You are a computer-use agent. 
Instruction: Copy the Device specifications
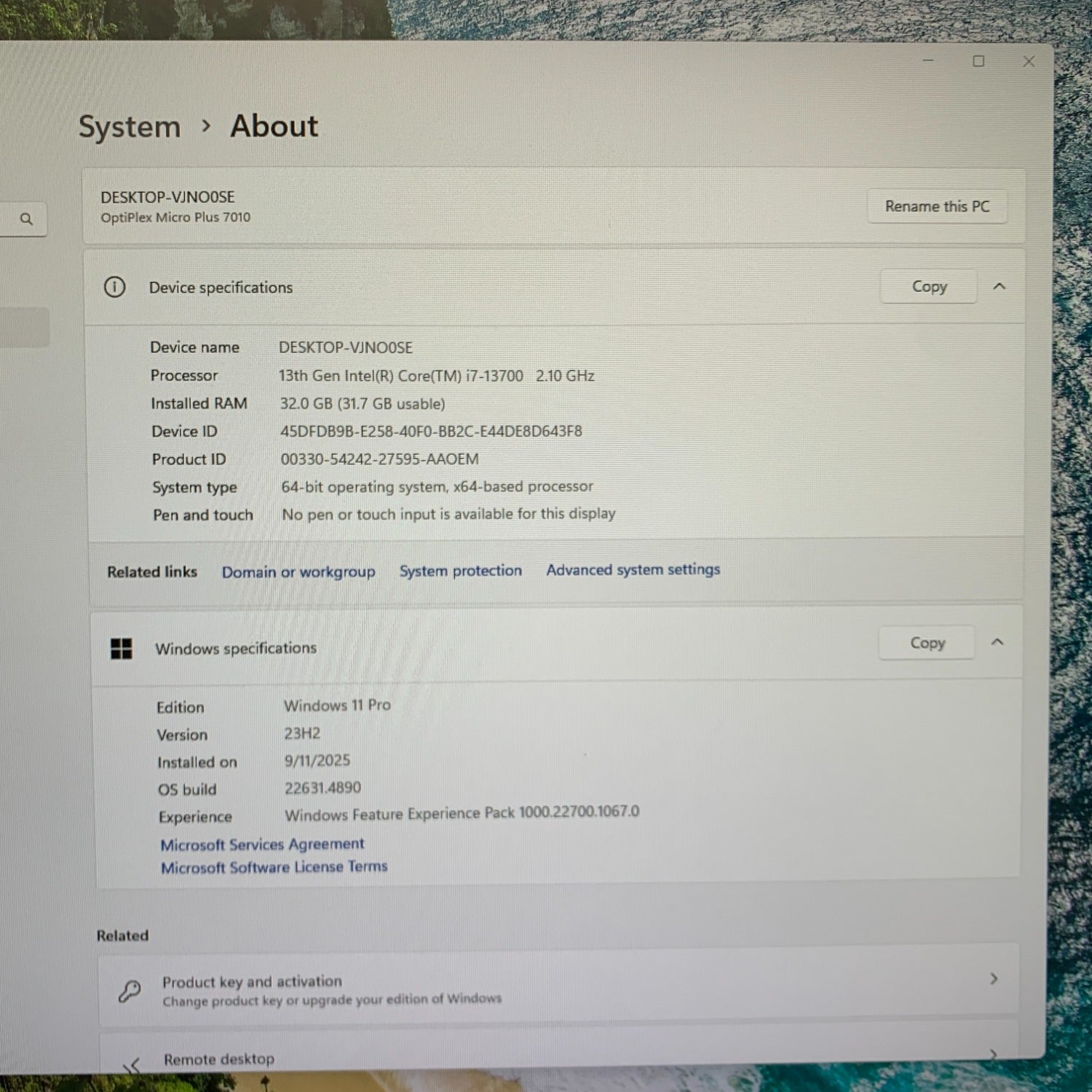pos(929,287)
